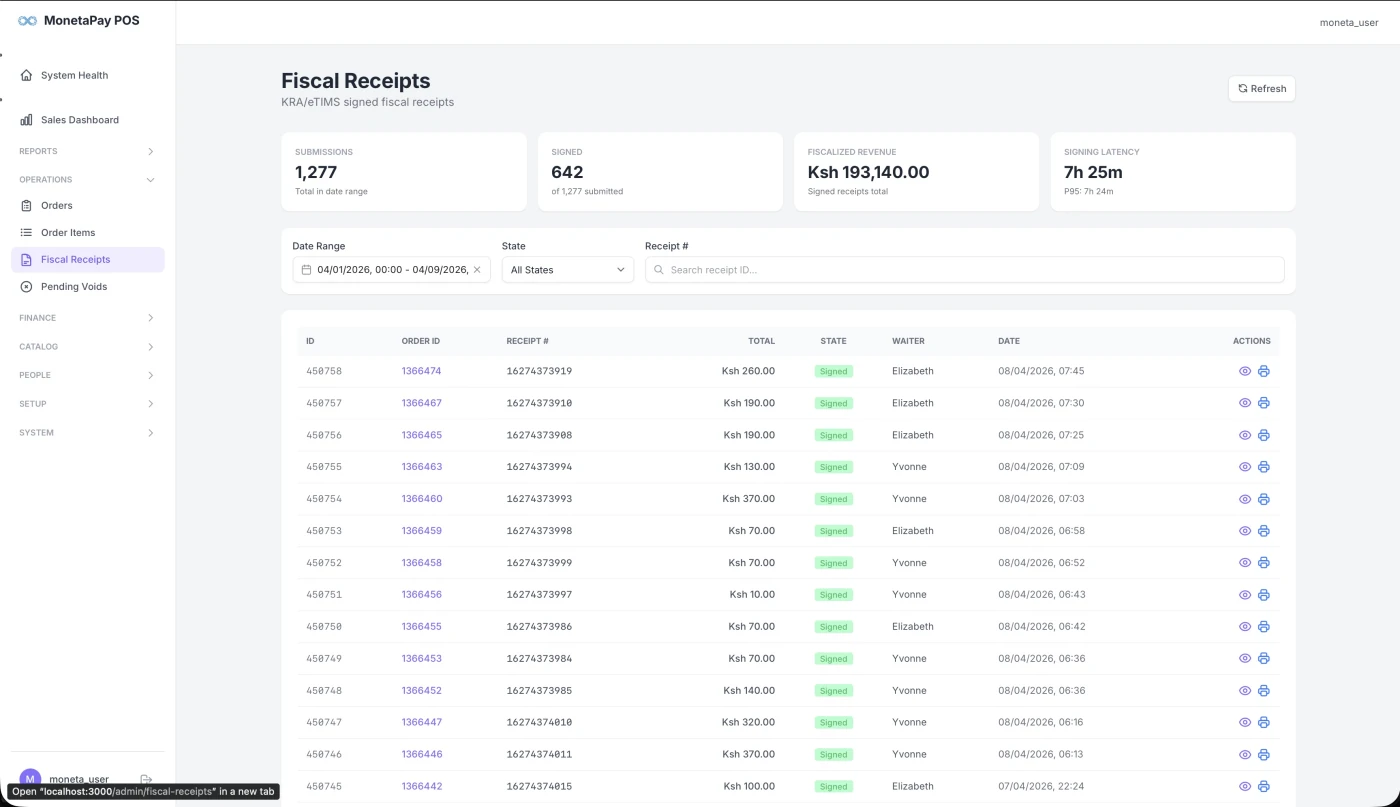Screen dimensions: 1400x807
Task: Open the All States dropdown
Action: tap(567, 269)
